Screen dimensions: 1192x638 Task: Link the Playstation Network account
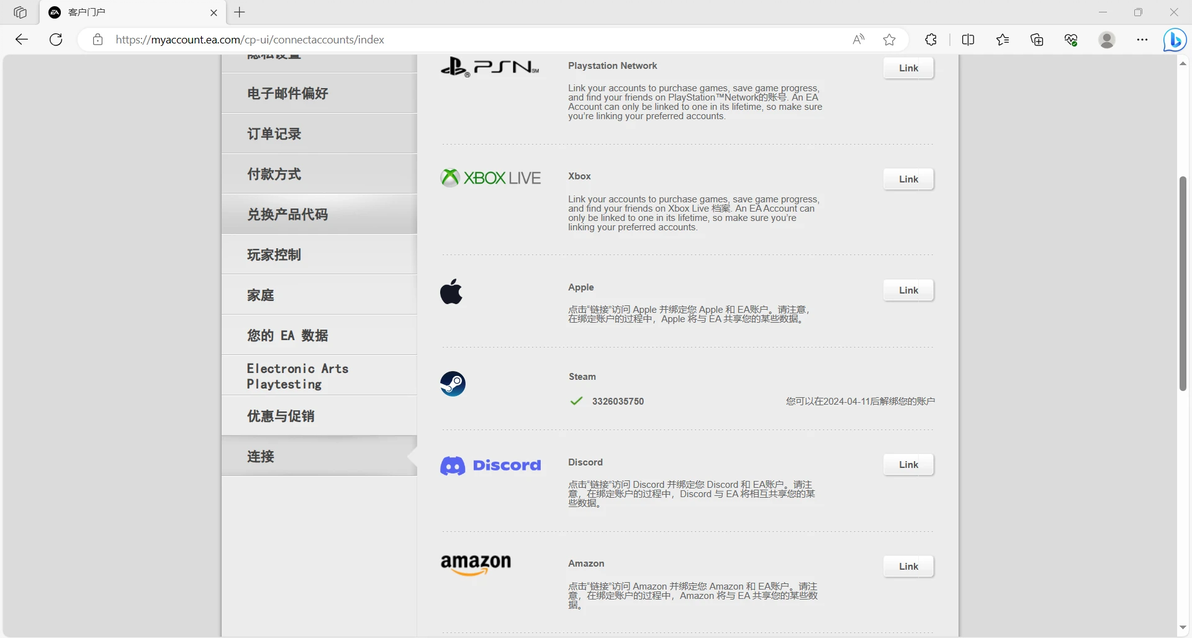click(908, 68)
